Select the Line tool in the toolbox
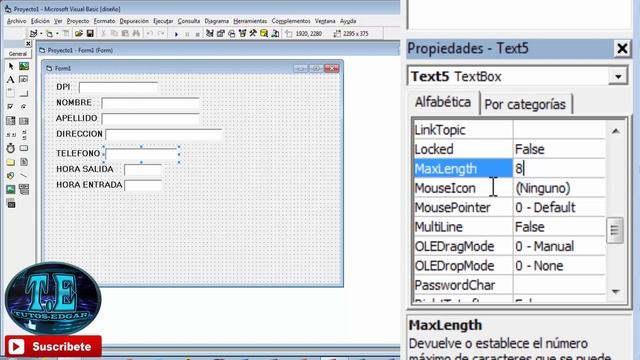 click(24, 176)
